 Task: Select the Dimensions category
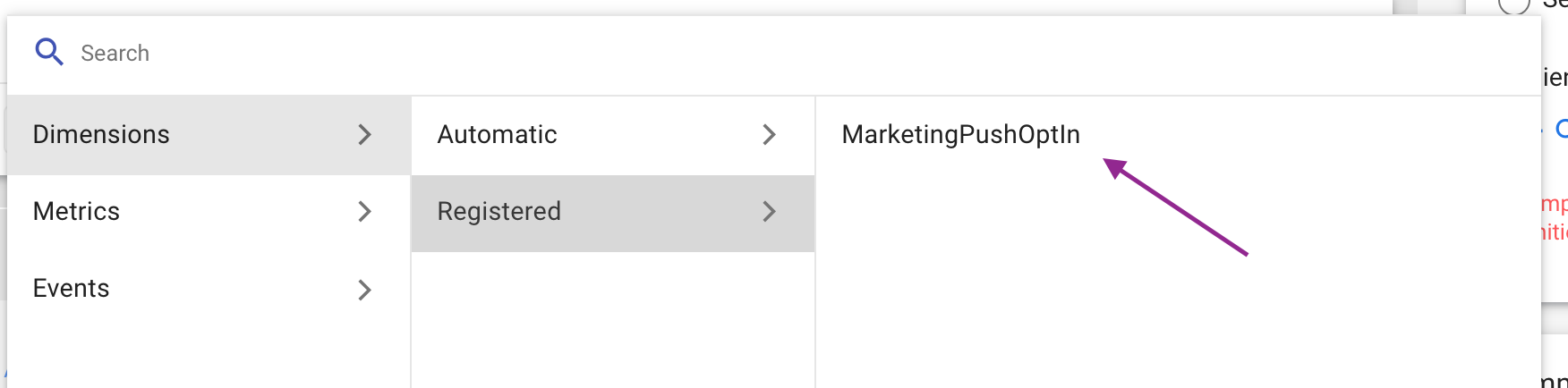[209, 135]
